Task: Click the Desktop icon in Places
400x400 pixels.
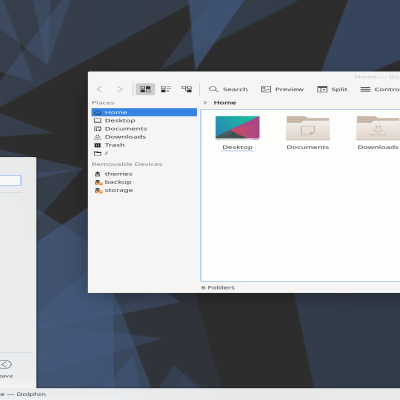Action: [x=98, y=121]
